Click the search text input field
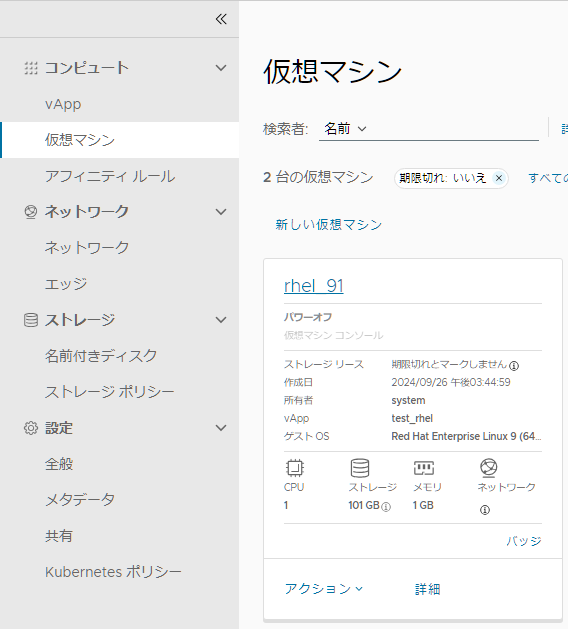The width and height of the screenshot is (568, 629). point(454,129)
